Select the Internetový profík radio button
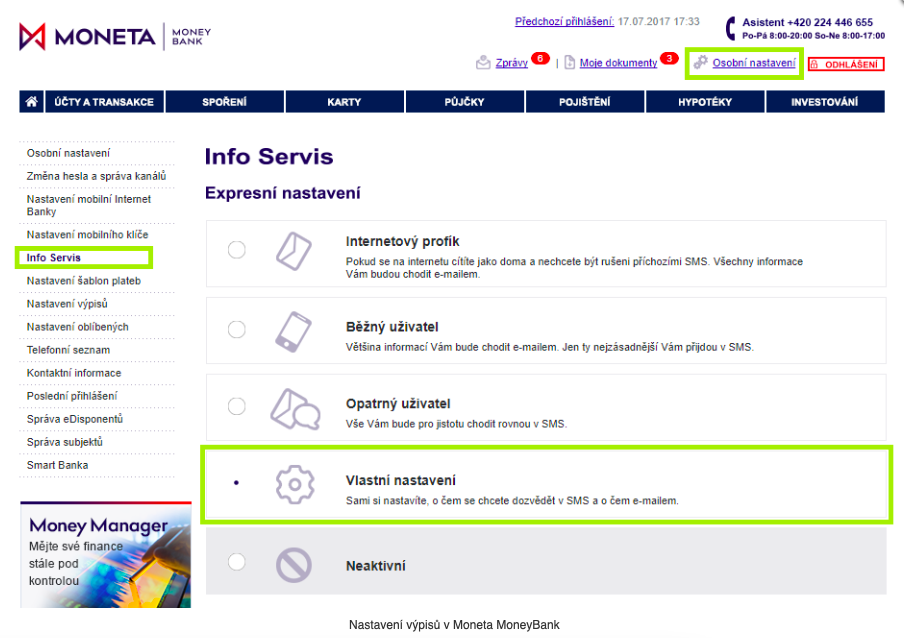This screenshot has width=904, height=638. (236, 250)
